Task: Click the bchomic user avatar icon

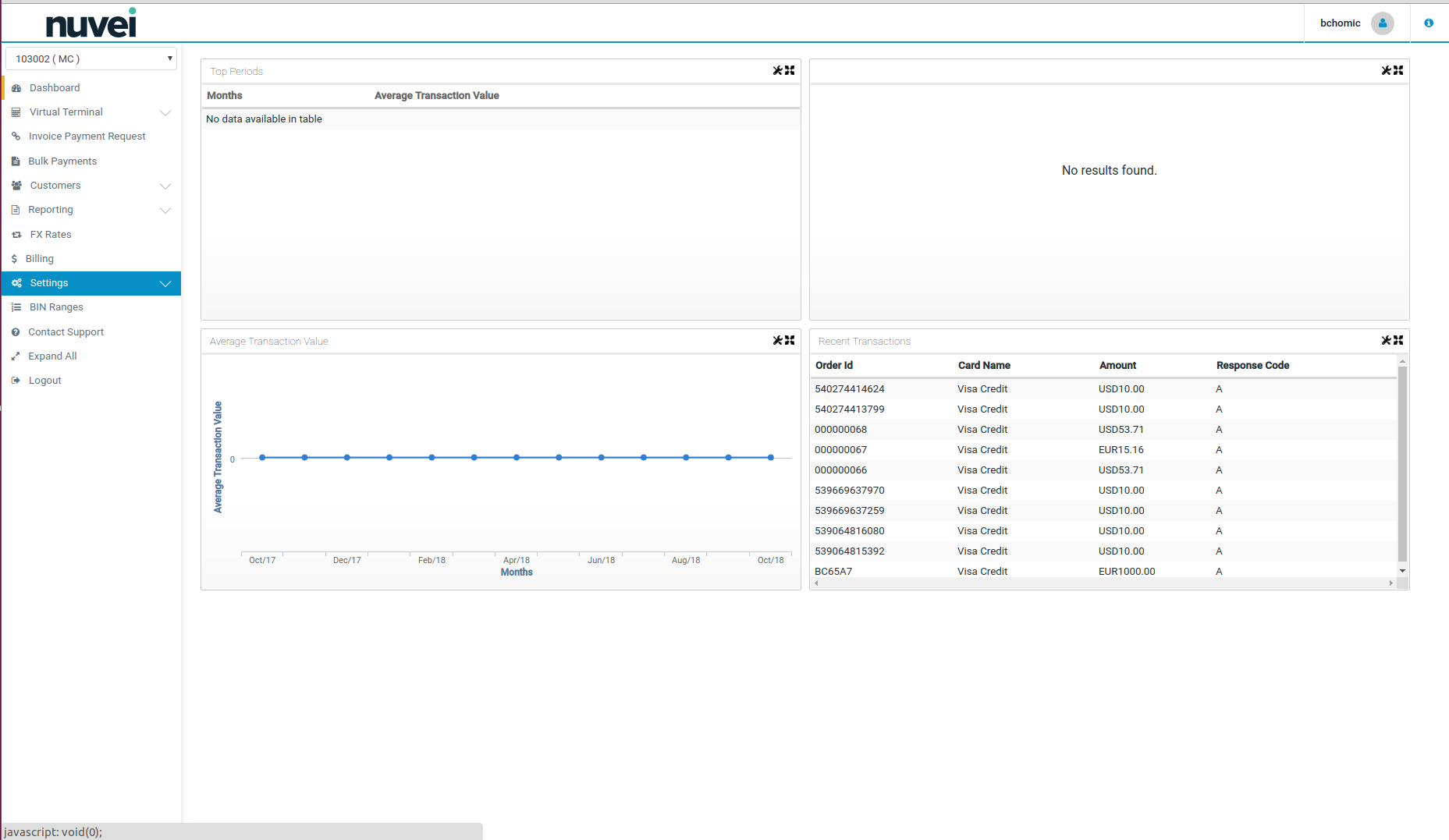Action: (x=1383, y=23)
